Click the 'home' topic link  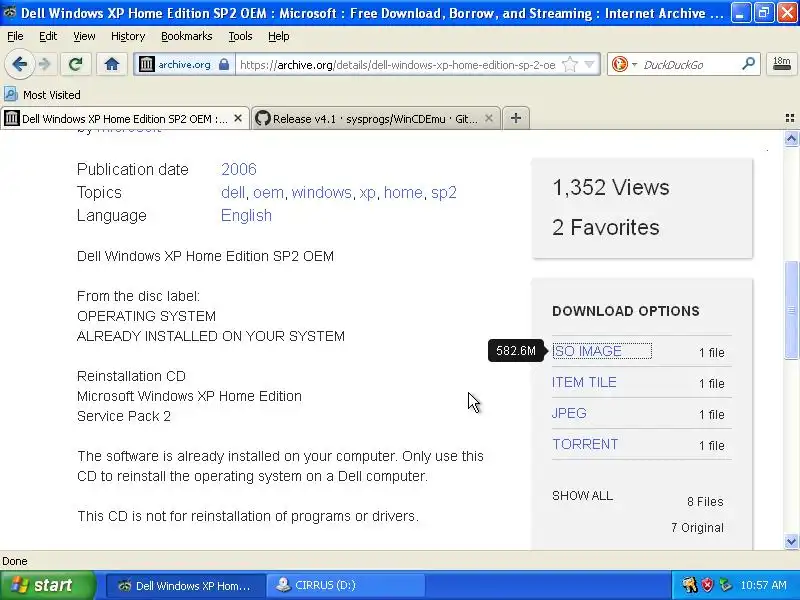403,192
